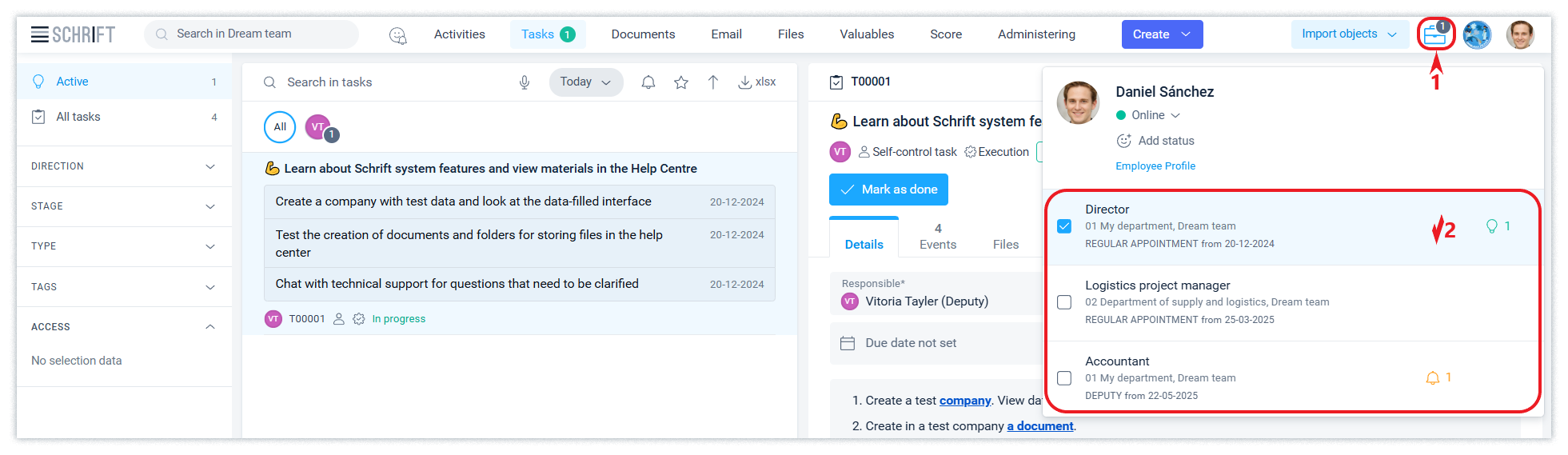Screen dimensions: 1568x455
Task: Click the bell notifications icon in task toolbar
Action: coord(648,82)
